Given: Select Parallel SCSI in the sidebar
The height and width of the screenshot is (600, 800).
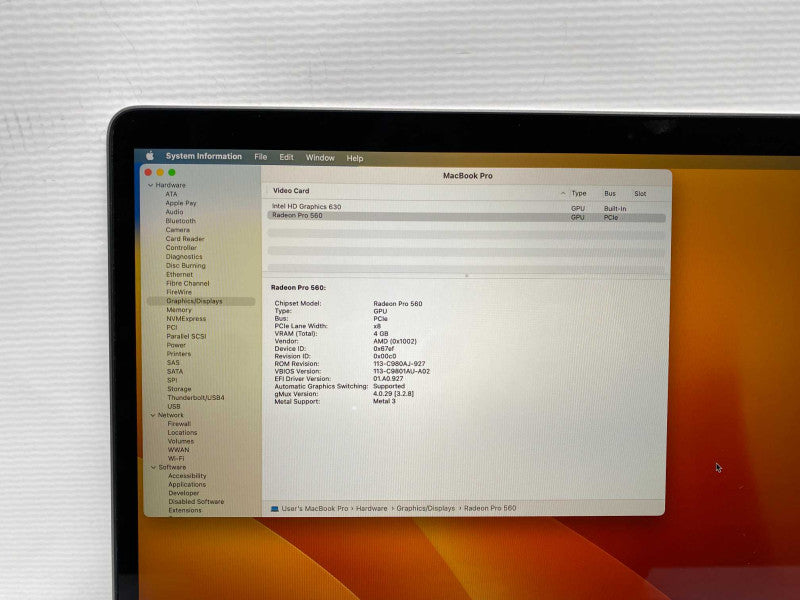Looking at the screenshot, I should [x=186, y=336].
